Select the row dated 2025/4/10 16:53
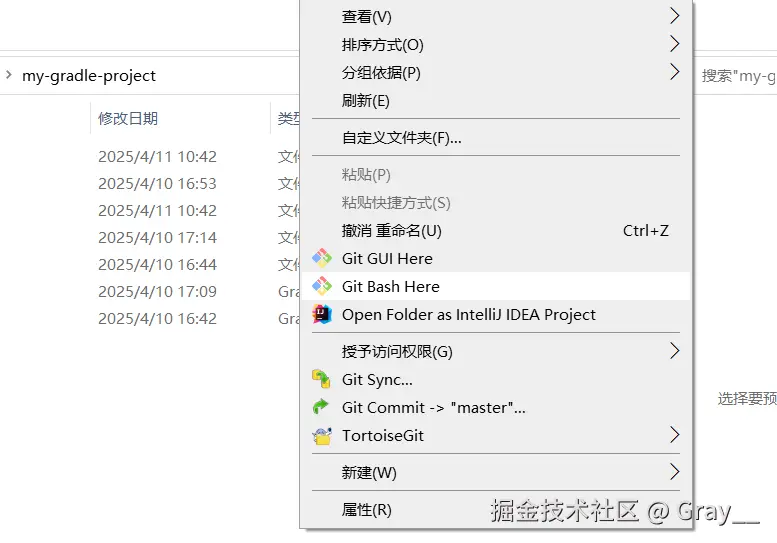Image resolution: width=777 pixels, height=543 pixels. click(x=157, y=184)
